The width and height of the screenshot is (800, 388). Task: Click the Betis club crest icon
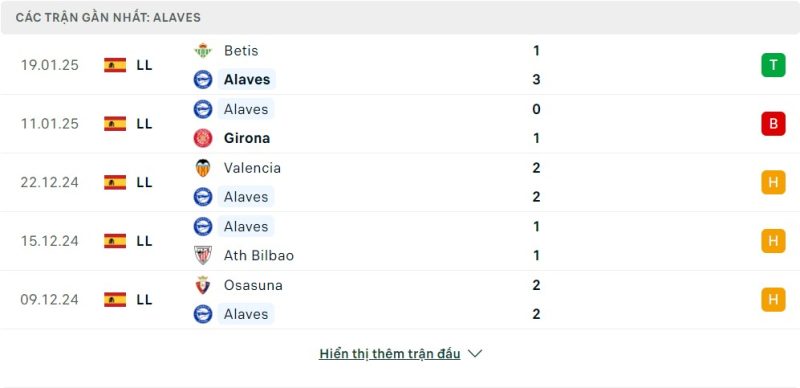(203, 51)
